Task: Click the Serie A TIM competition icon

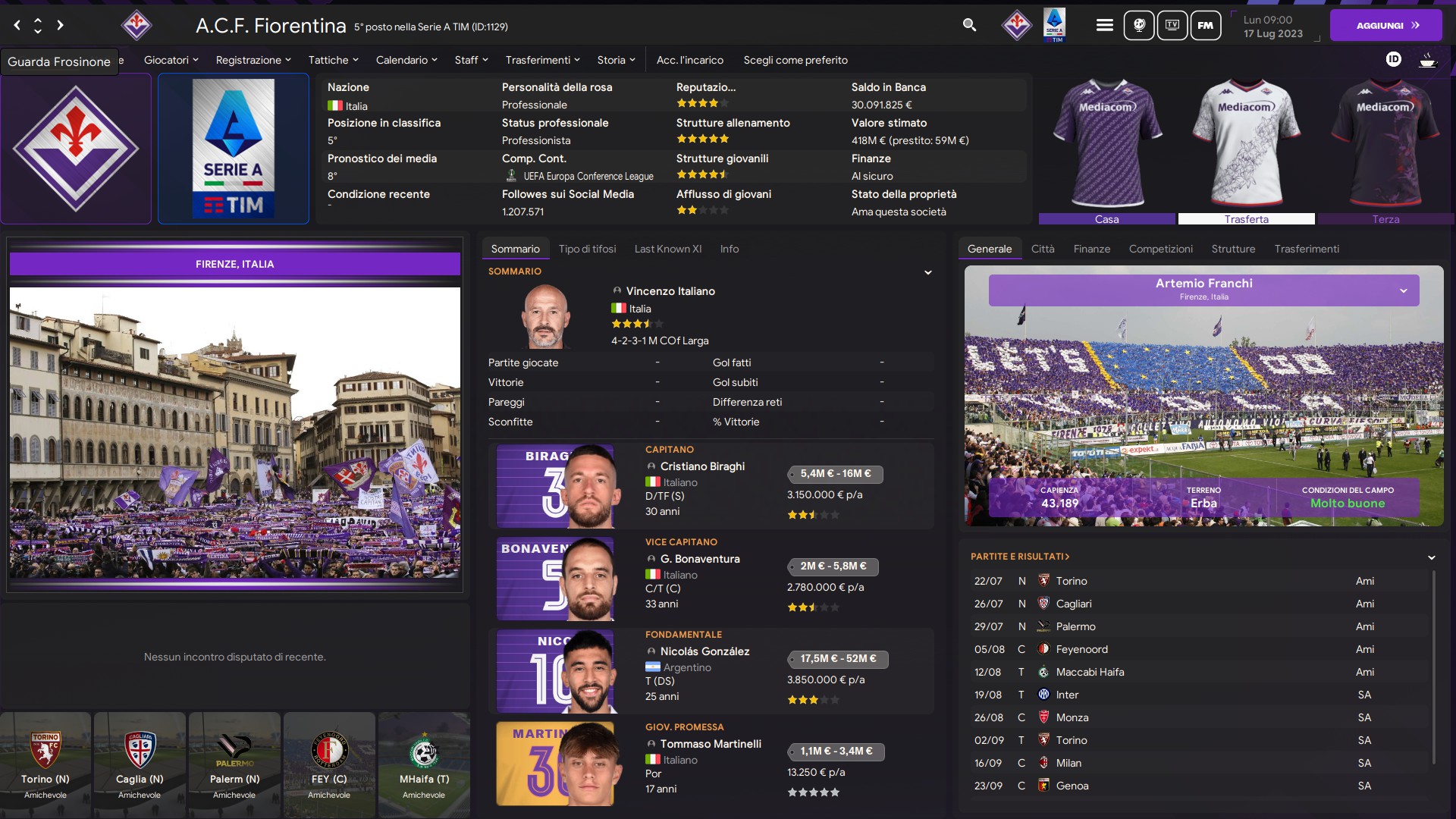Action: click(x=1054, y=25)
